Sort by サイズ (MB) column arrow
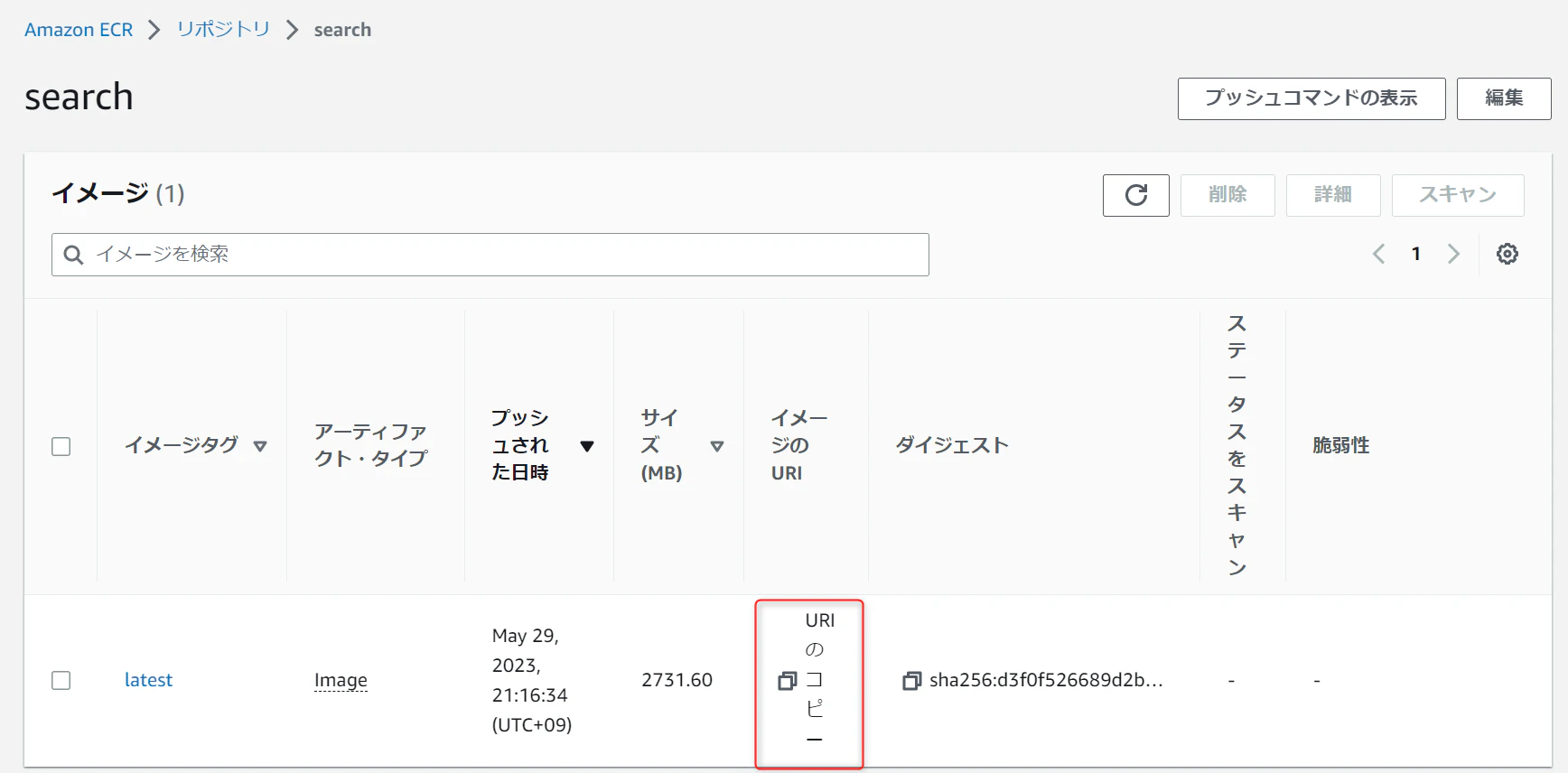 [x=717, y=446]
